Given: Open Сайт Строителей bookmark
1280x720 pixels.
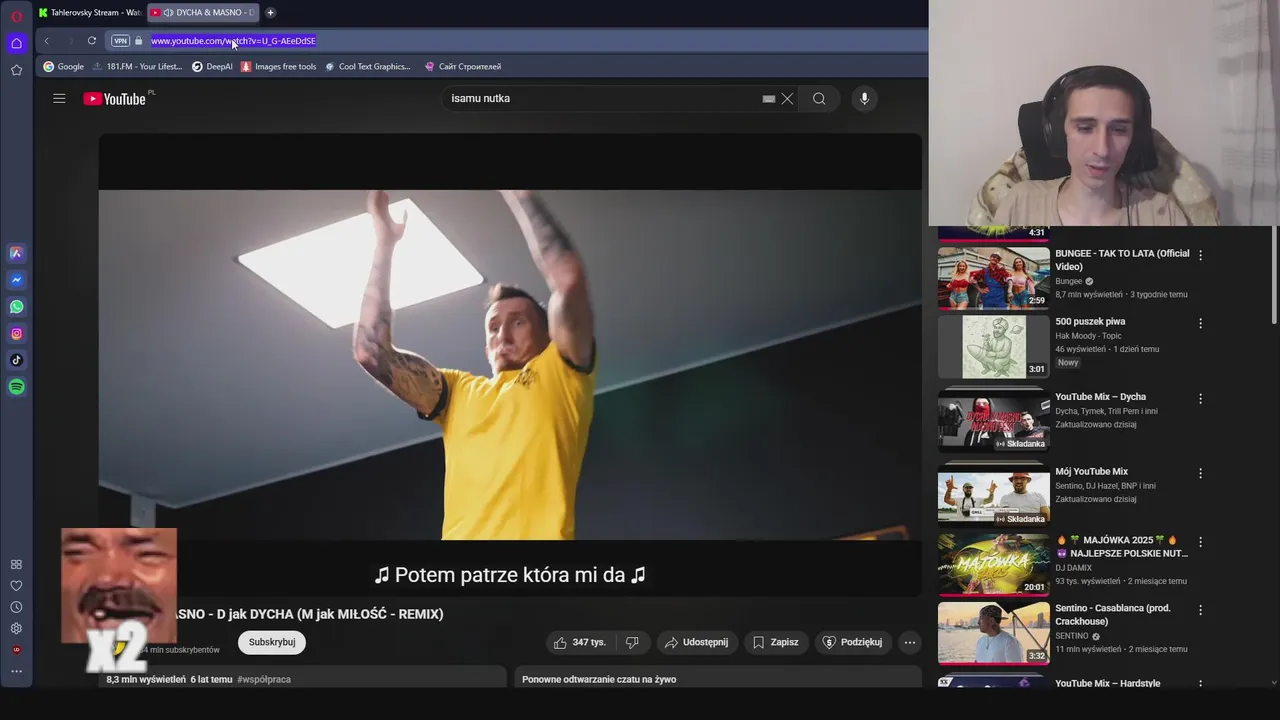Looking at the screenshot, I should click(x=463, y=67).
